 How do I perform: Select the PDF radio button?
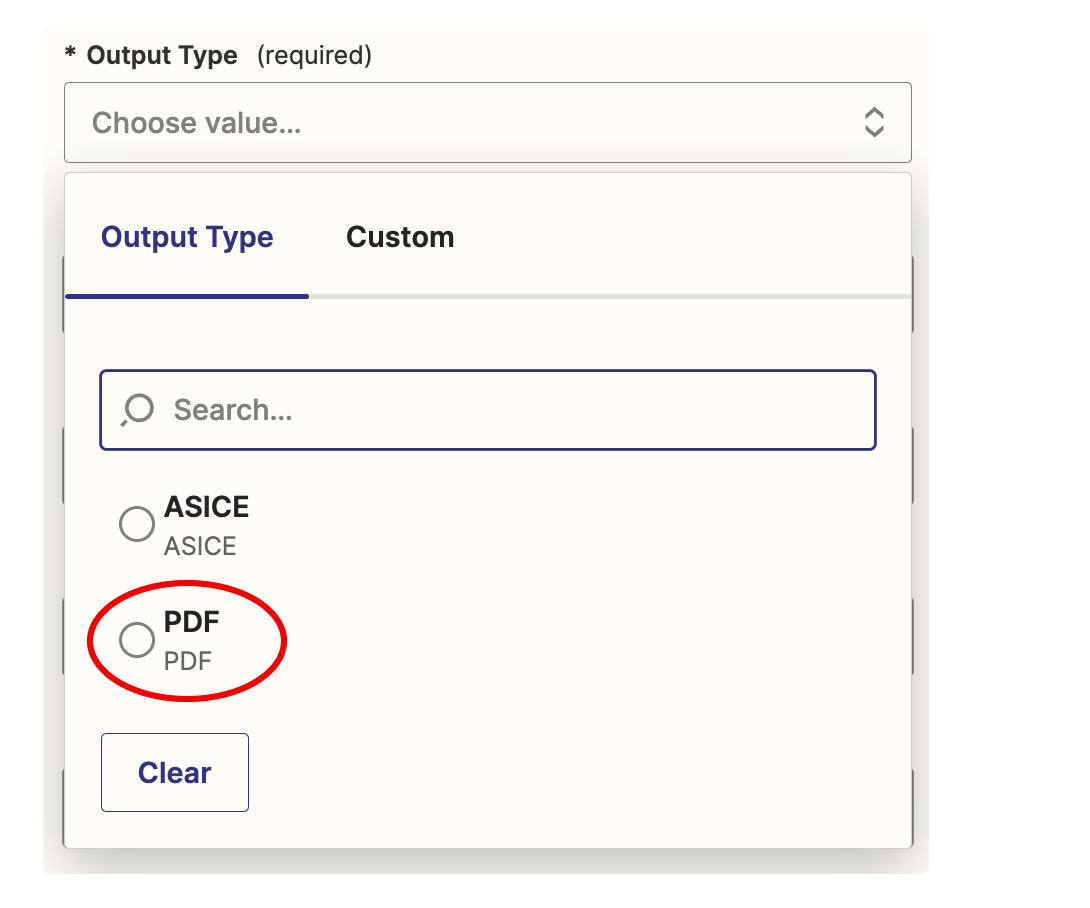click(x=137, y=640)
